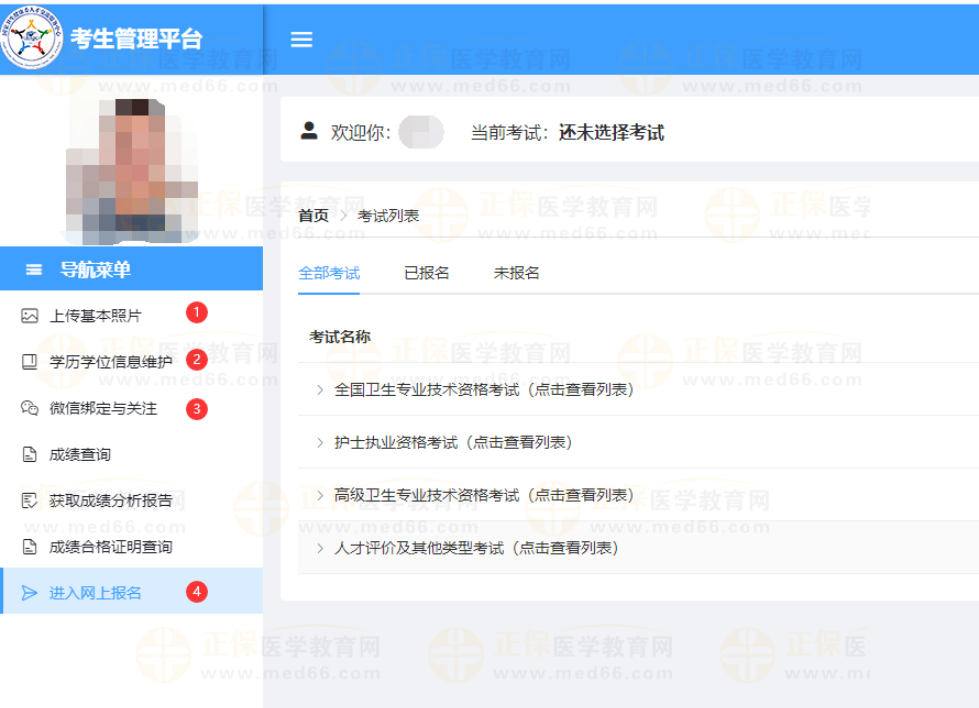979x708 pixels.
Task: Click the platform logo in top-left
Action: 31,38
